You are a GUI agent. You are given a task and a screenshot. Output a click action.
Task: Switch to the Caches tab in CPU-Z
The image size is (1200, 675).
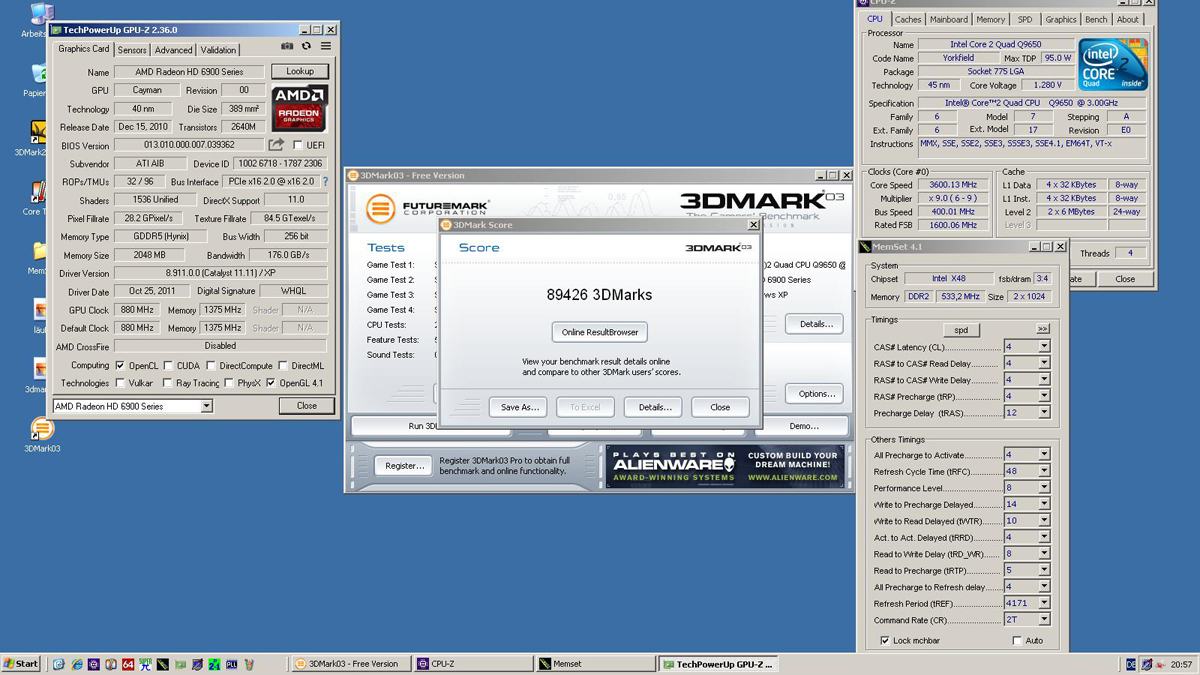(x=908, y=19)
